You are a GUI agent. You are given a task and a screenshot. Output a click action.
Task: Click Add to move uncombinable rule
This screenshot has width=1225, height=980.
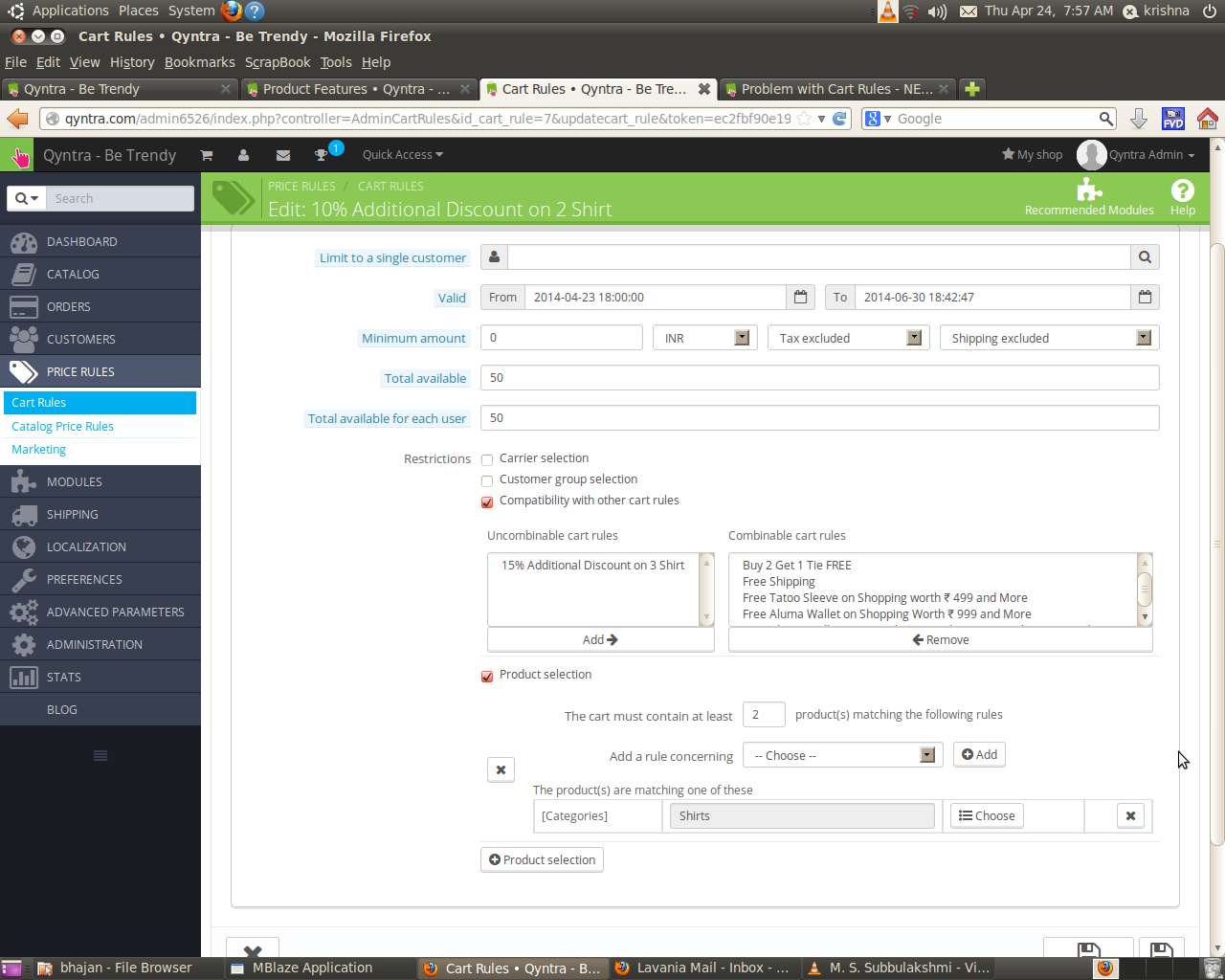tap(600, 639)
